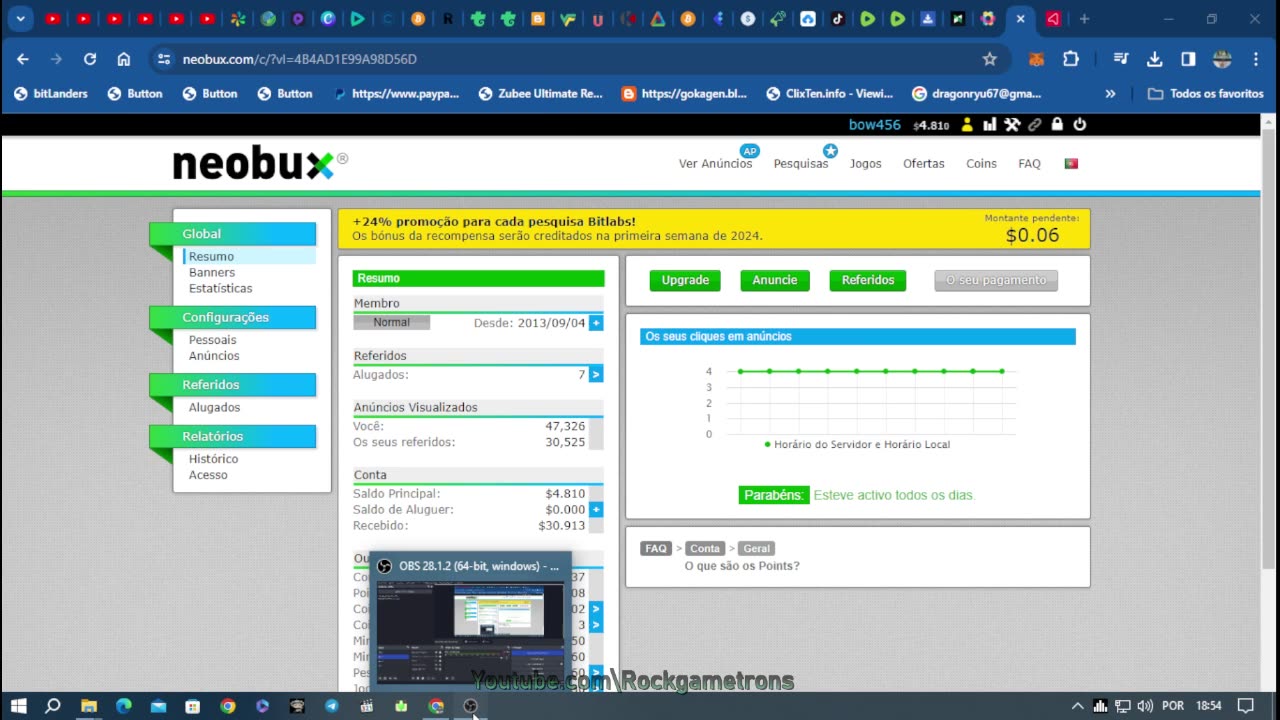Open File Explorer from taskbar
Screen dimensions: 1280x720
(89, 706)
